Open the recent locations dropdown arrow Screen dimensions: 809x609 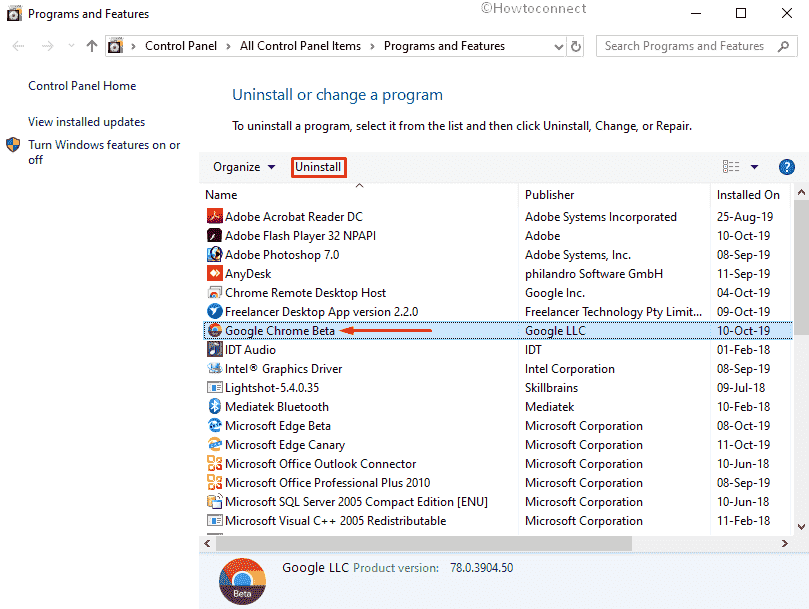pos(71,46)
